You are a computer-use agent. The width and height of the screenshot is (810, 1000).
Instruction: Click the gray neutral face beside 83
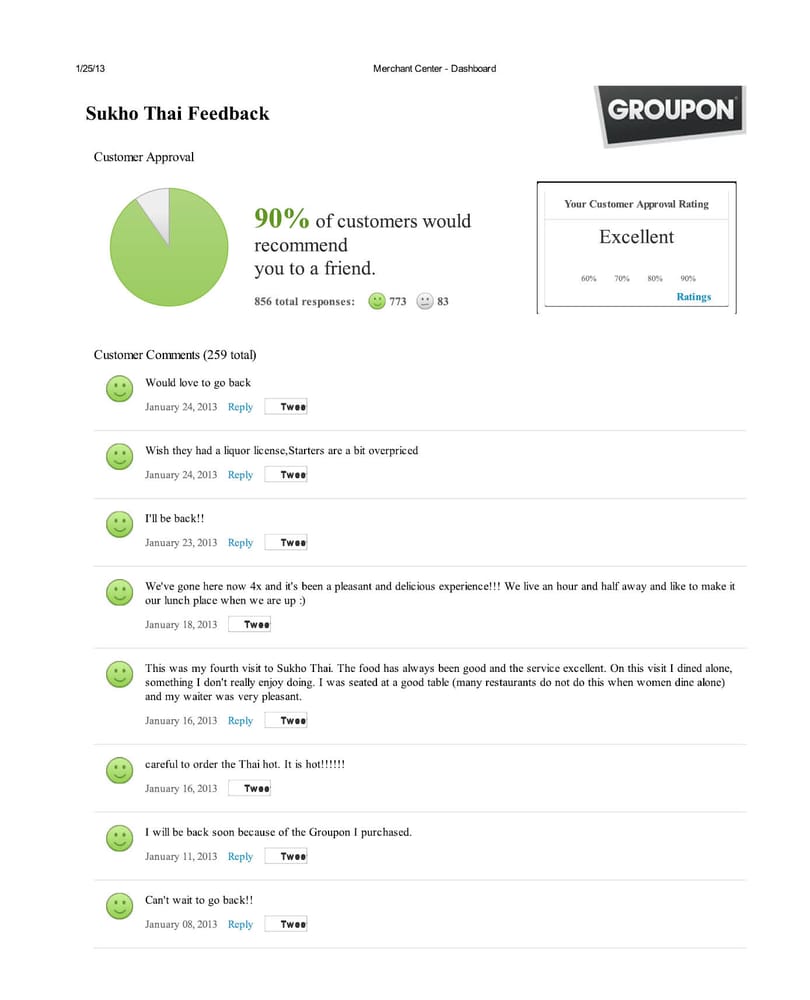[x=425, y=301]
